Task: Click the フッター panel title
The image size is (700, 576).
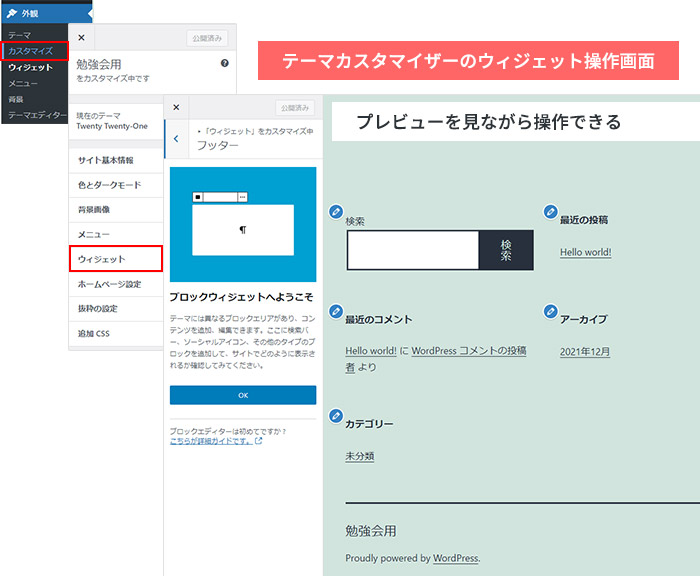Action: pyautogui.click(x=218, y=145)
